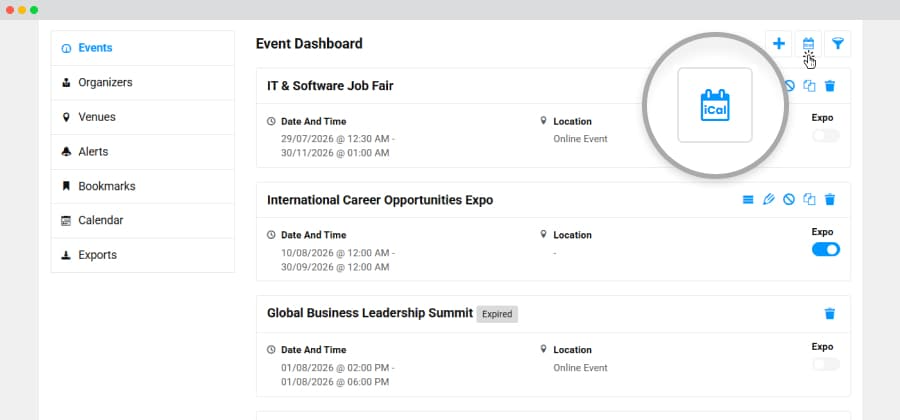The image size is (900, 420).
Task: Click the IT & Software Job Fair title
Action: 330,86
